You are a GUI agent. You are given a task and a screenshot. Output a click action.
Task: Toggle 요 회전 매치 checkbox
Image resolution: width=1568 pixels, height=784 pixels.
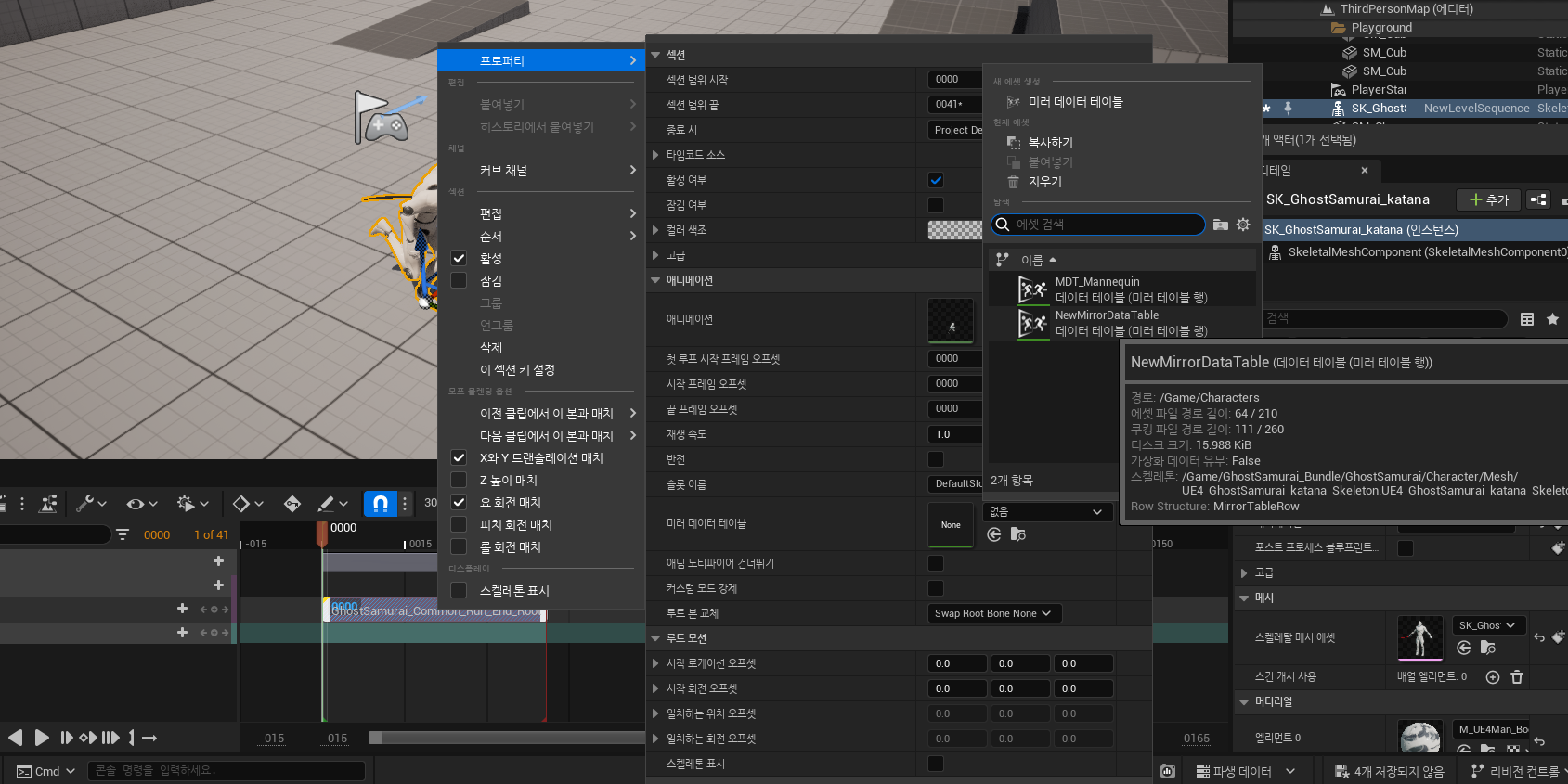coord(459,503)
